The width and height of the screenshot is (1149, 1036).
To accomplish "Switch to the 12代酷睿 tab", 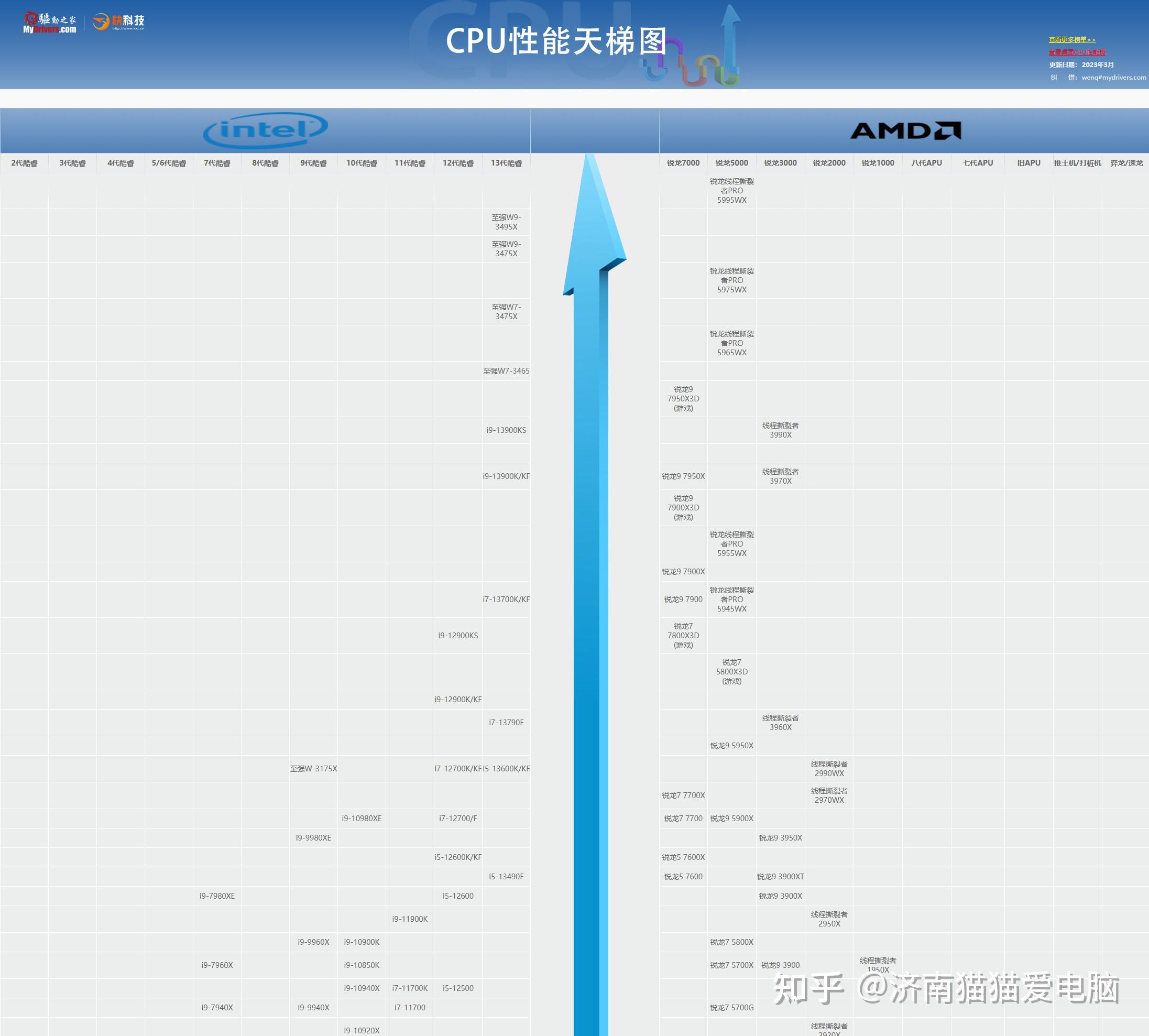I will click(458, 163).
